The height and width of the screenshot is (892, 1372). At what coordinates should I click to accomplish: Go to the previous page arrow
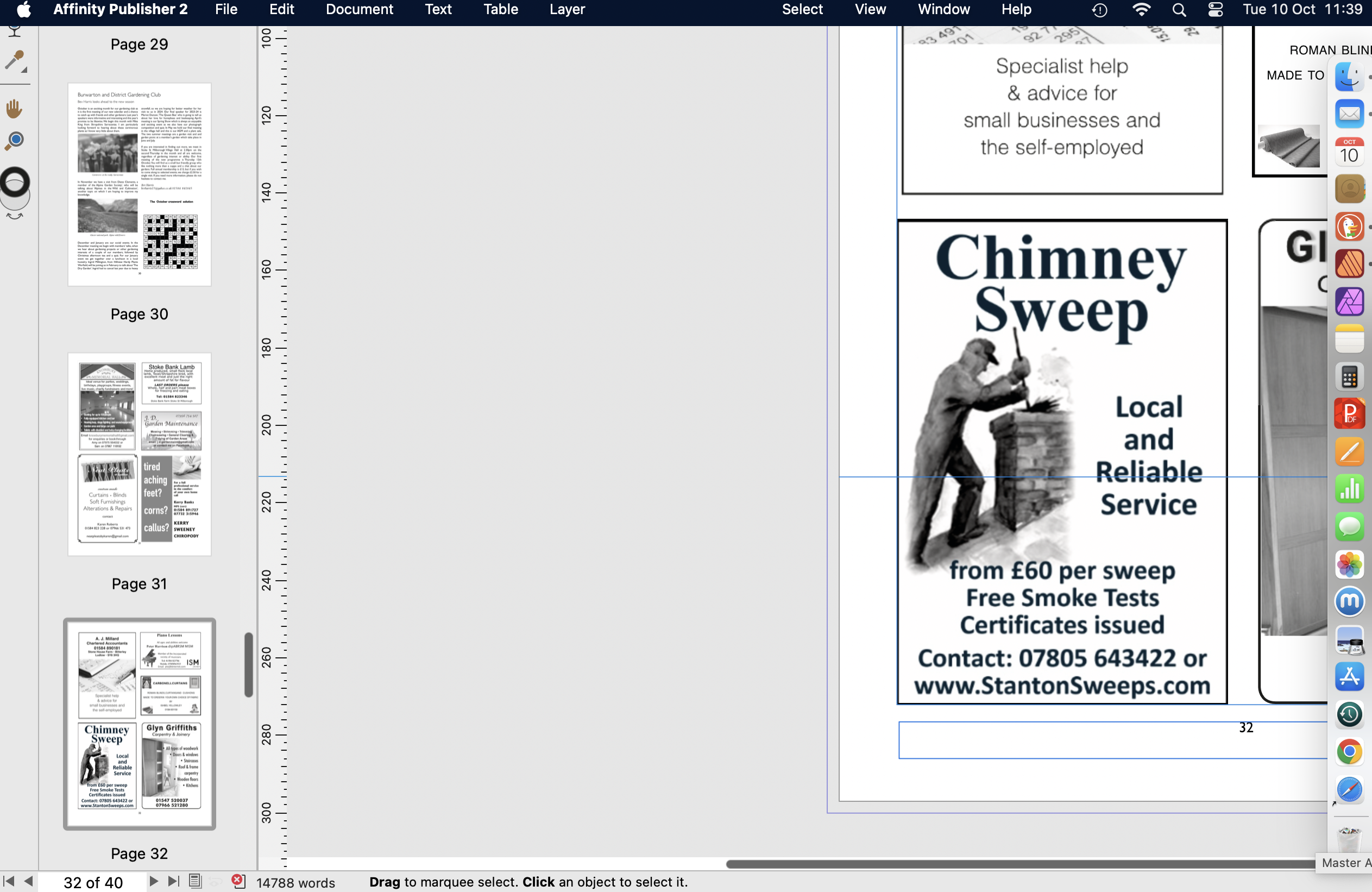pos(28,882)
